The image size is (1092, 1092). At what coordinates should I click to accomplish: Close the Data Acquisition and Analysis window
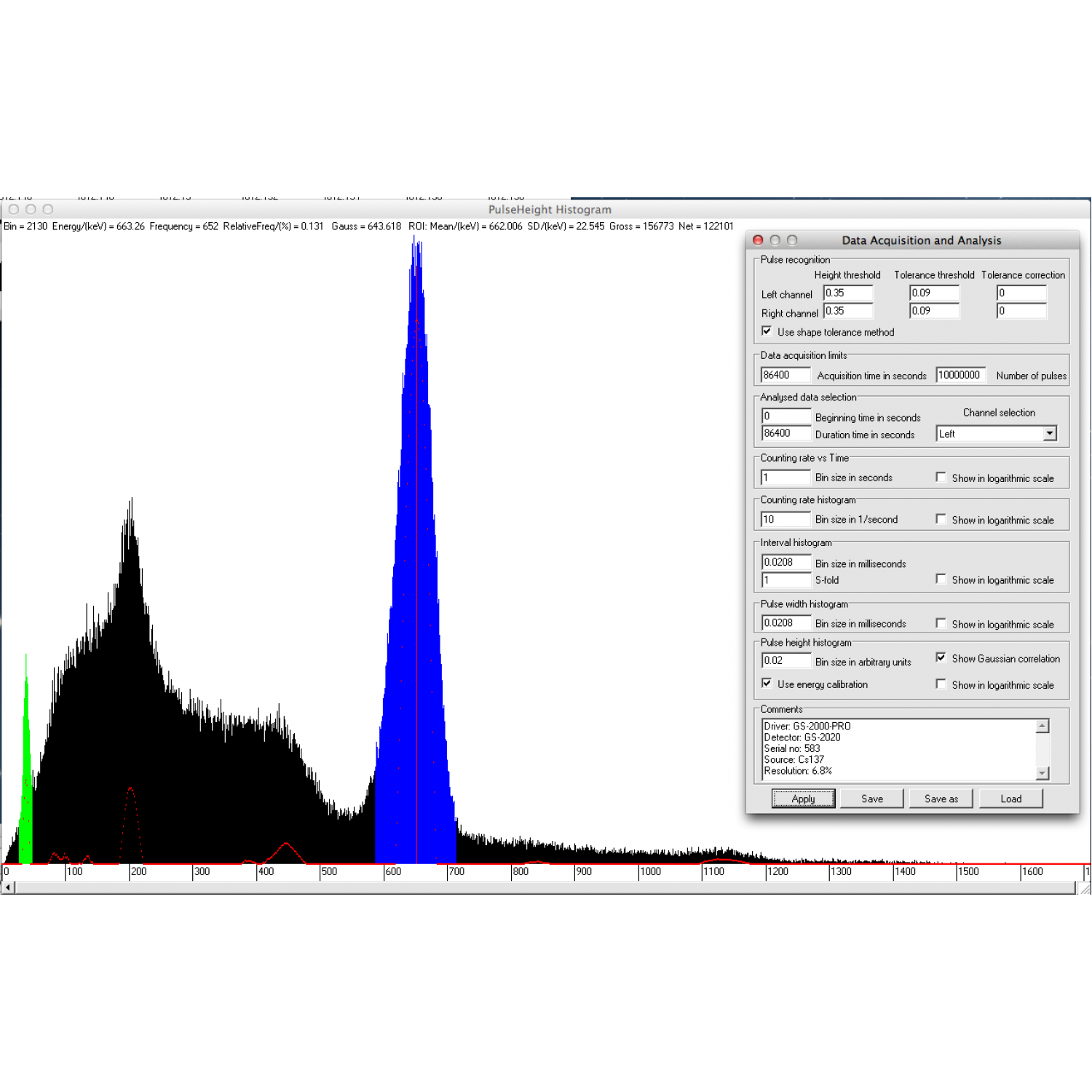758,240
